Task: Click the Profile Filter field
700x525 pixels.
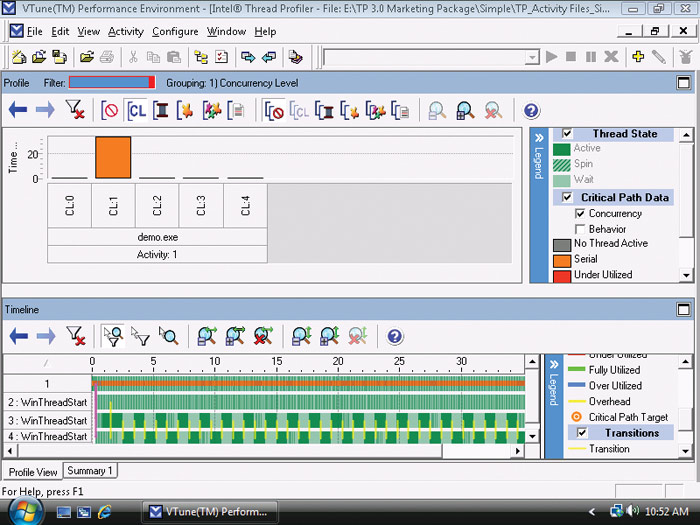Action: coord(112,83)
